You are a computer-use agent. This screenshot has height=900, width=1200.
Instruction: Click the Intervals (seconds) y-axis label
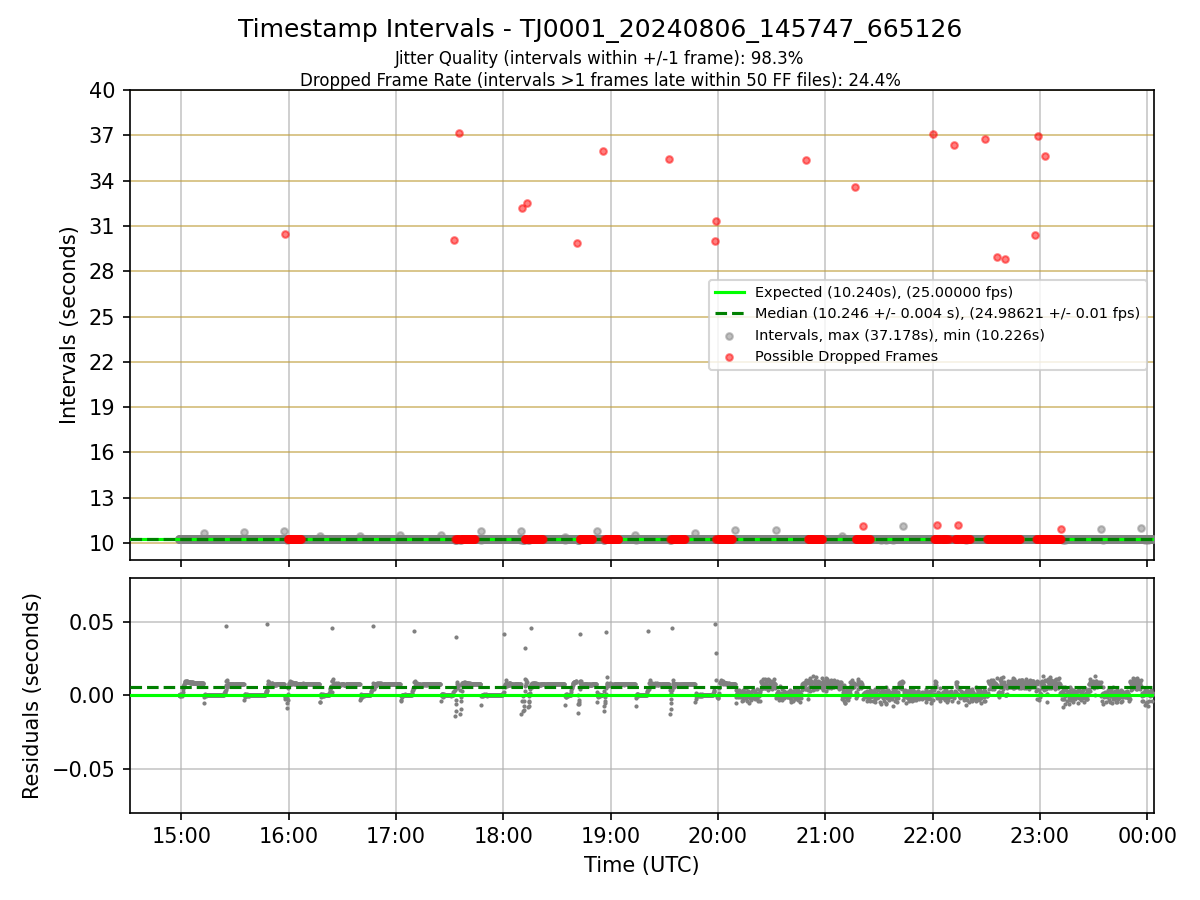[69, 325]
